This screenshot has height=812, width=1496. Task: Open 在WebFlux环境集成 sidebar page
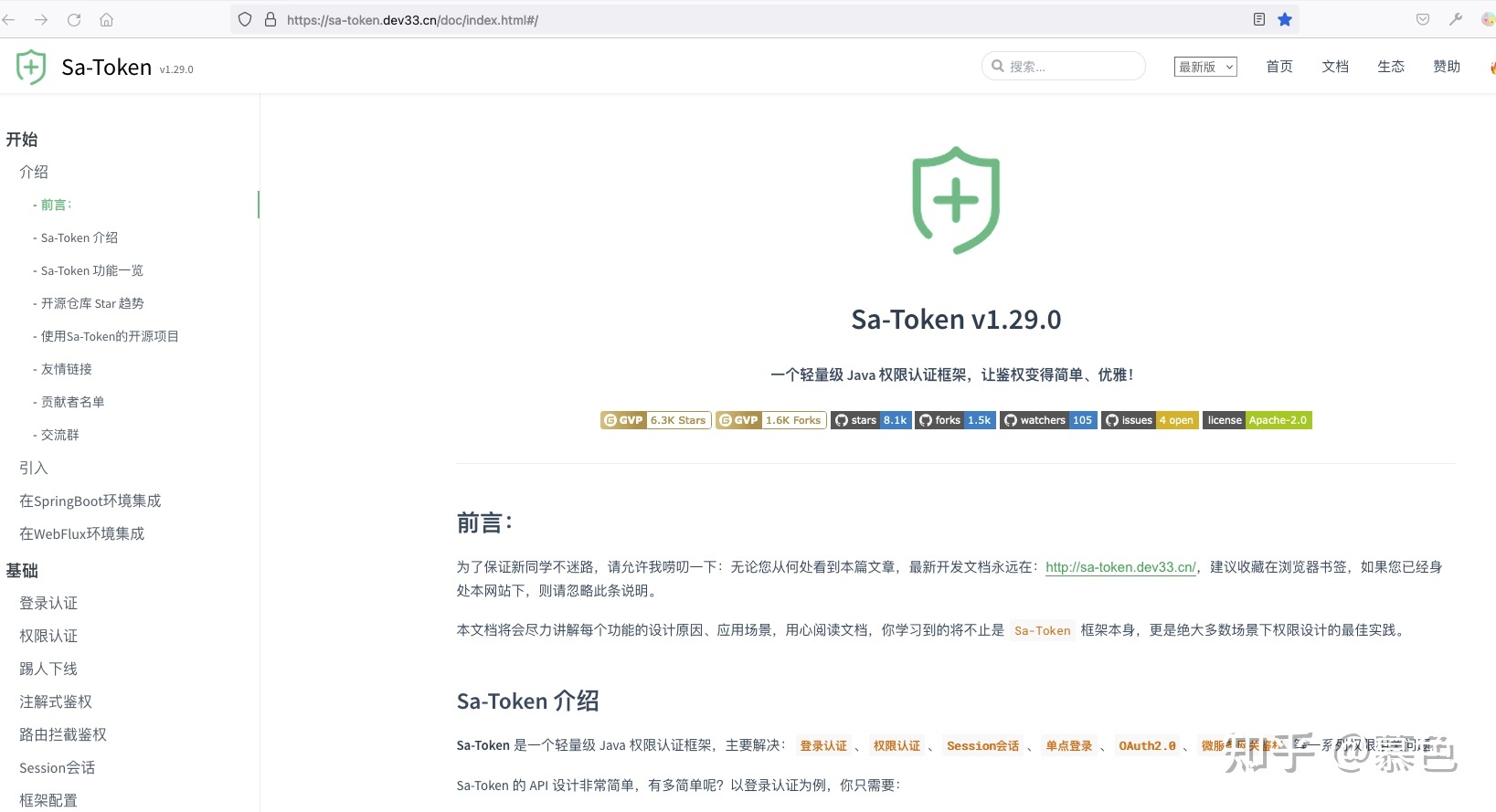click(81, 533)
